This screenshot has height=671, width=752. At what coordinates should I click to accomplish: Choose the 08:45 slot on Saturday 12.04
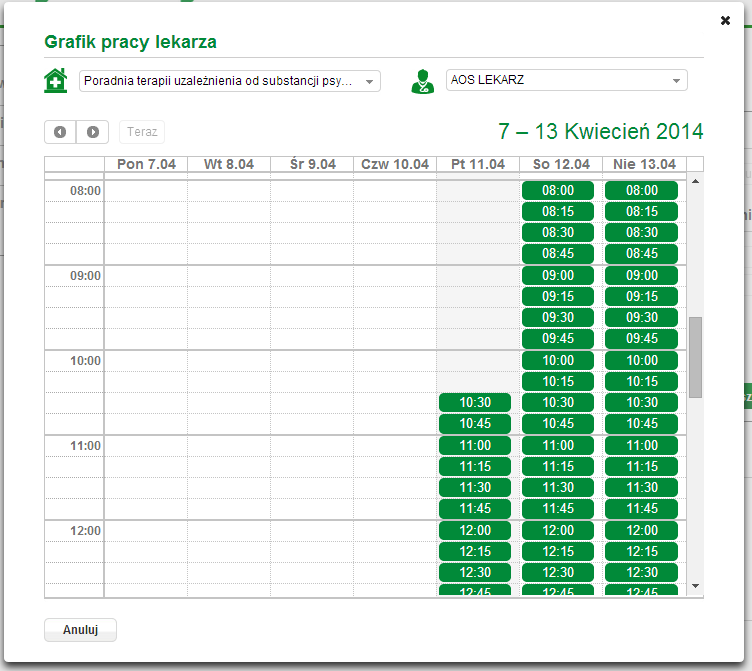[558, 254]
